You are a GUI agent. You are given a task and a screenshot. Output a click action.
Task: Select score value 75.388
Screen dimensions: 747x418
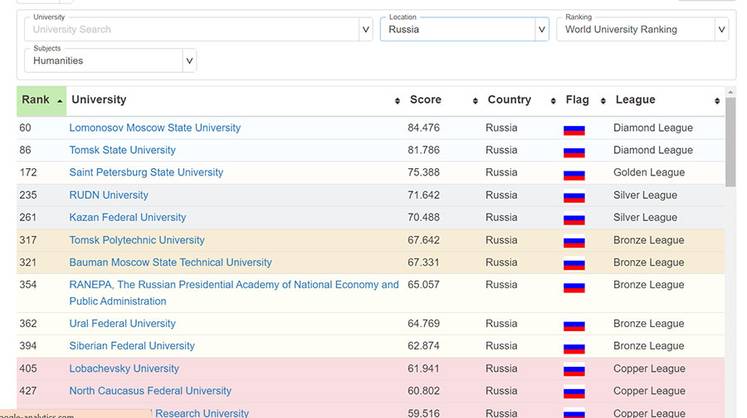424,173
